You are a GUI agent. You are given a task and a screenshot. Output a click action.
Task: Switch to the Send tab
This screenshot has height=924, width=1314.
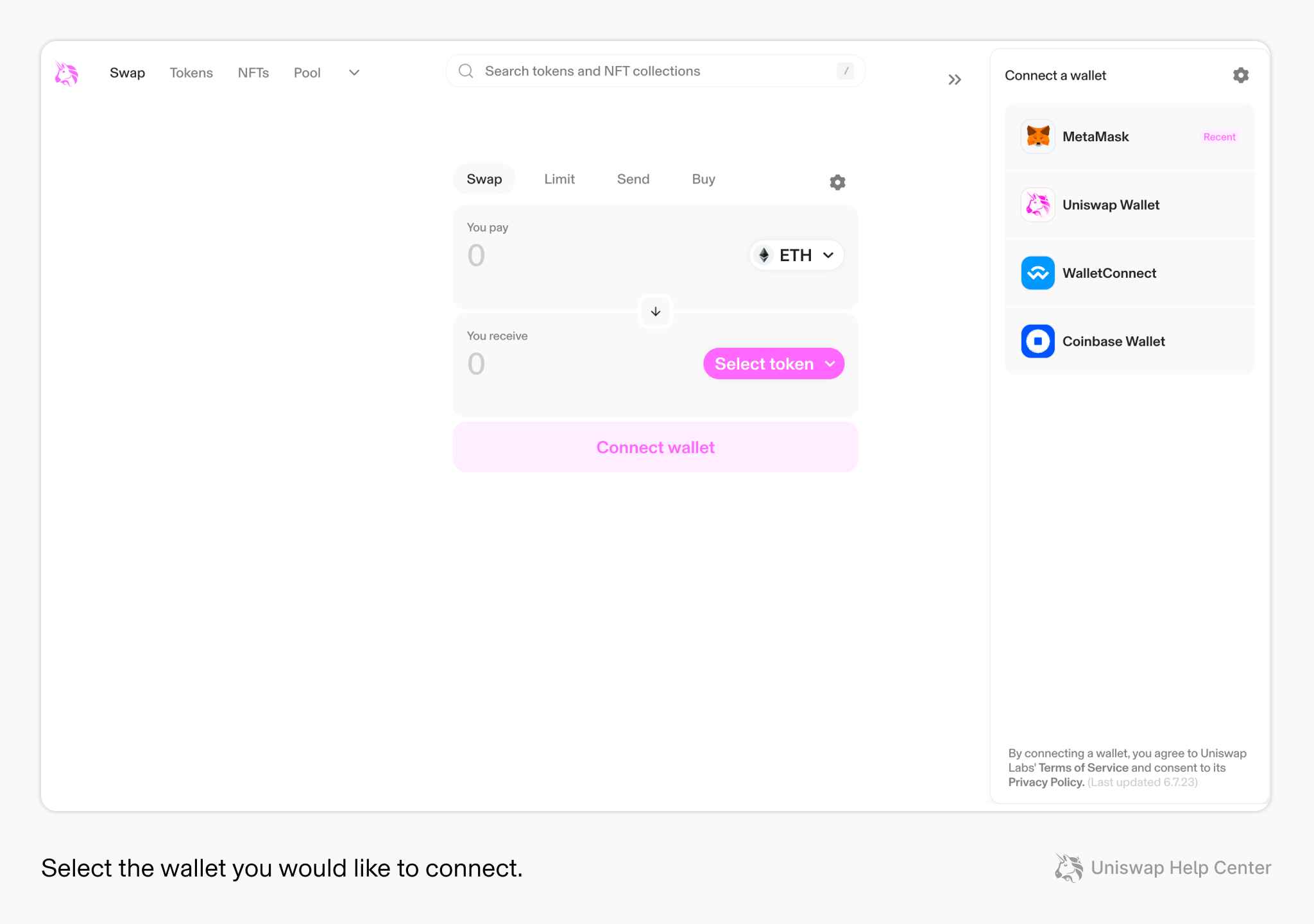click(633, 180)
